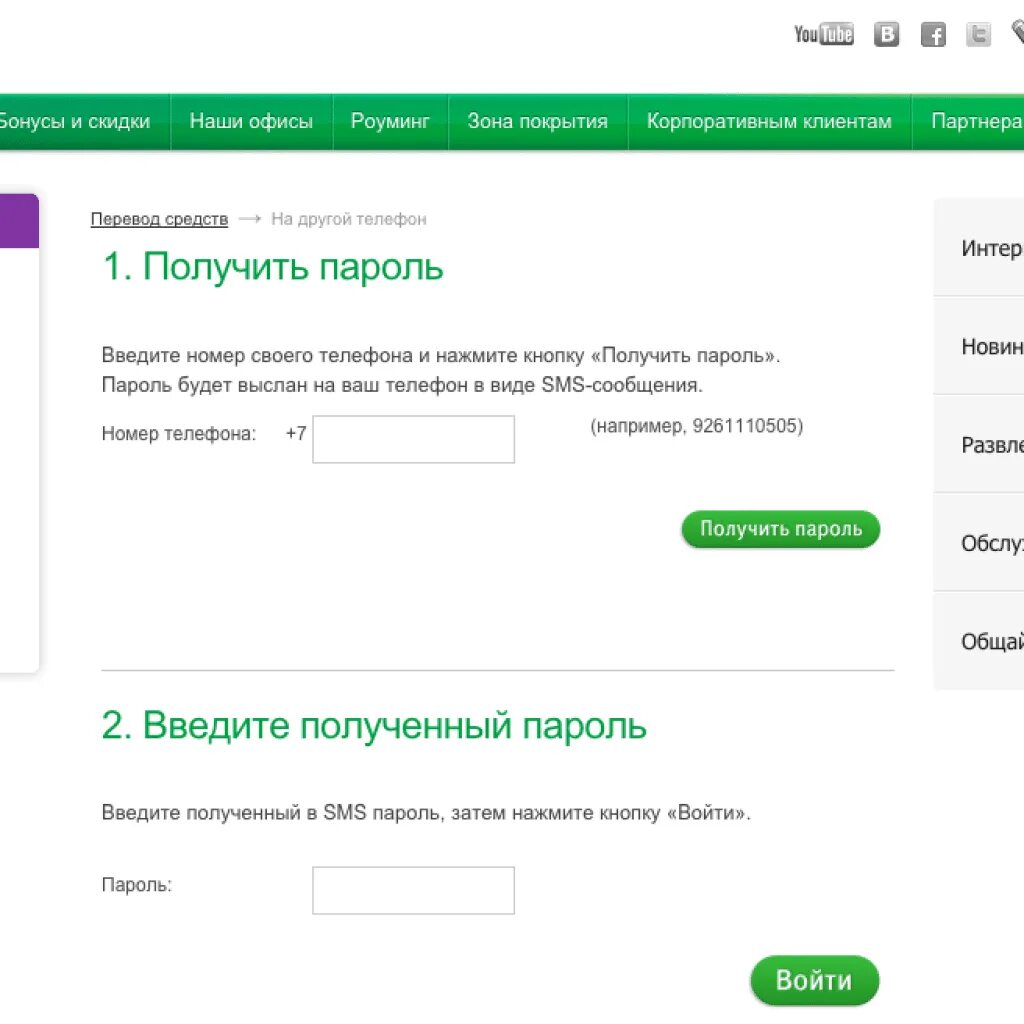This screenshot has height=1024, width=1024.
Task: Open the YouTube channel icon
Action: click(x=823, y=33)
